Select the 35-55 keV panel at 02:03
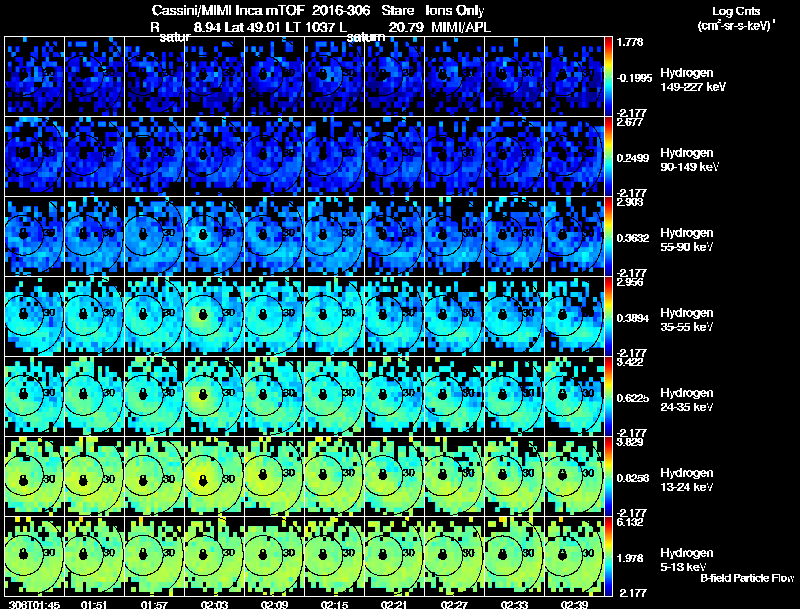800x609 pixels. click(215, 317)
